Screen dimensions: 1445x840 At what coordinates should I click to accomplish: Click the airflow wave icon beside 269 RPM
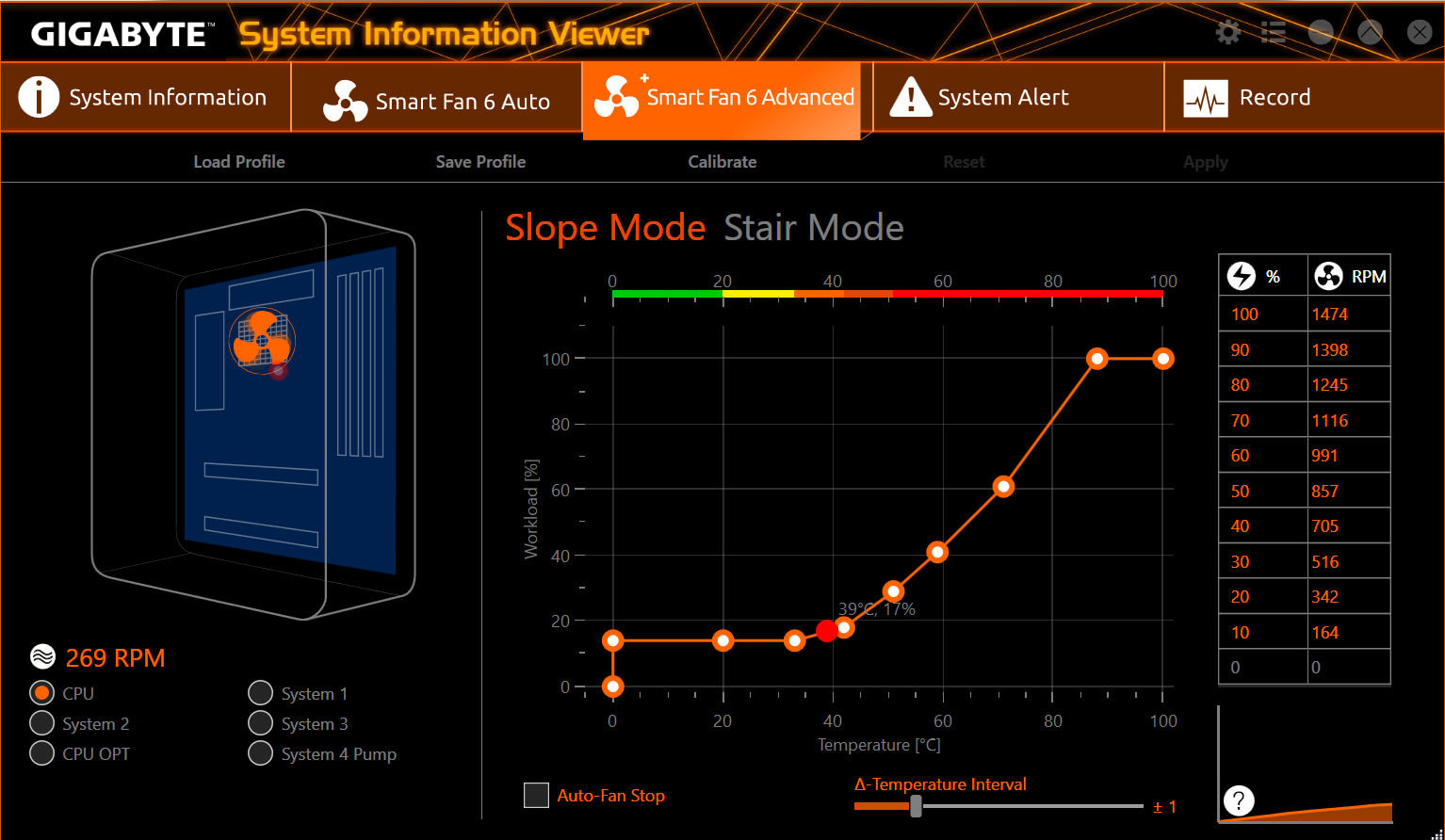point(42,656)
